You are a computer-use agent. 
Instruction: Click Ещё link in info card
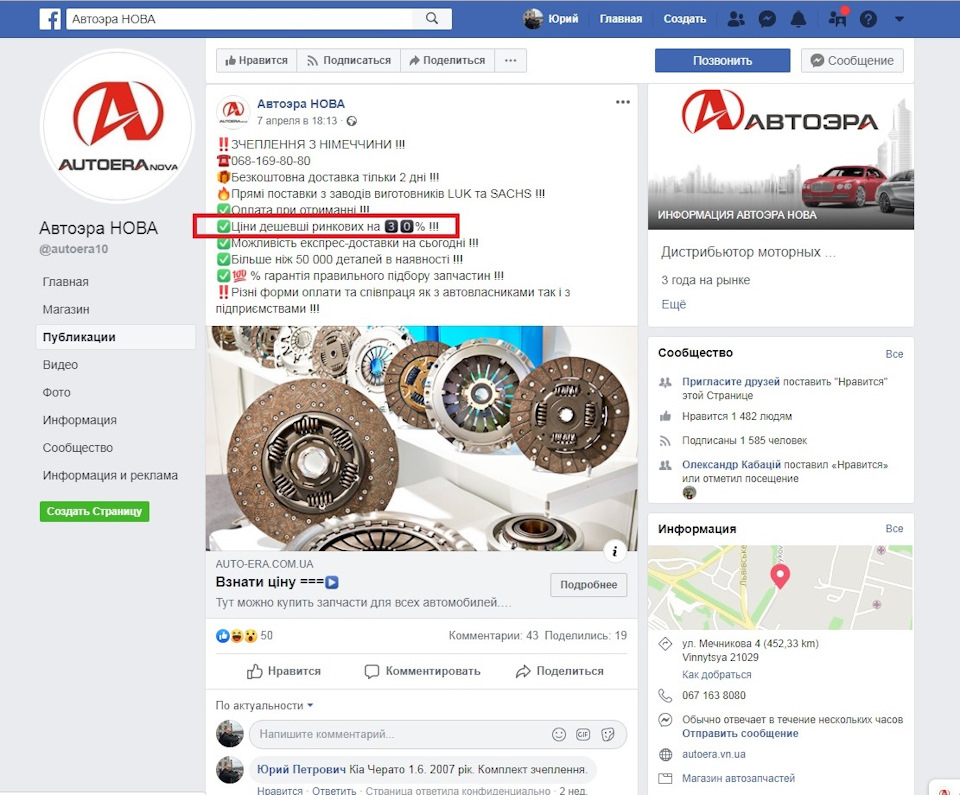pos(673,304)
